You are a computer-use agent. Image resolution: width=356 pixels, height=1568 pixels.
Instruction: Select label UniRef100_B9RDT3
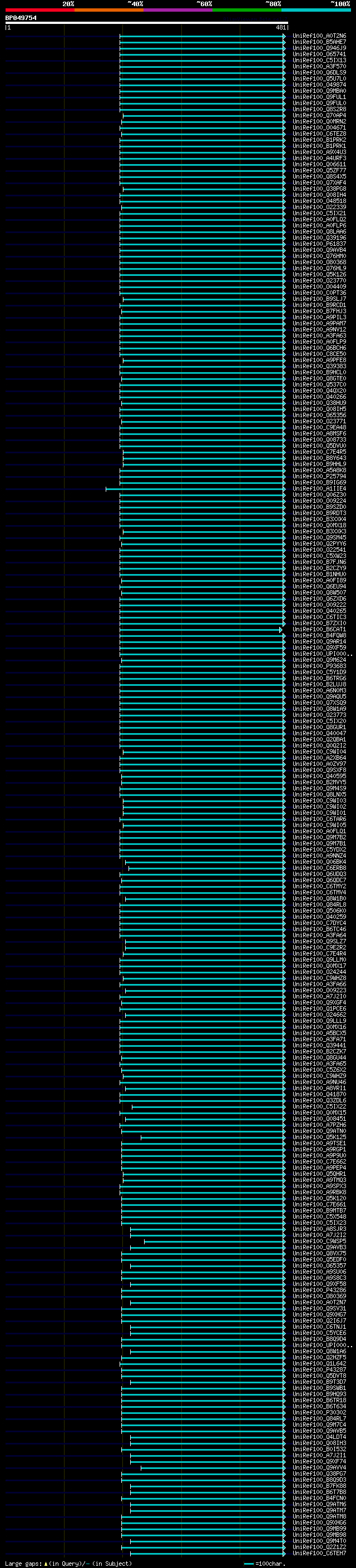click(319, 512)
